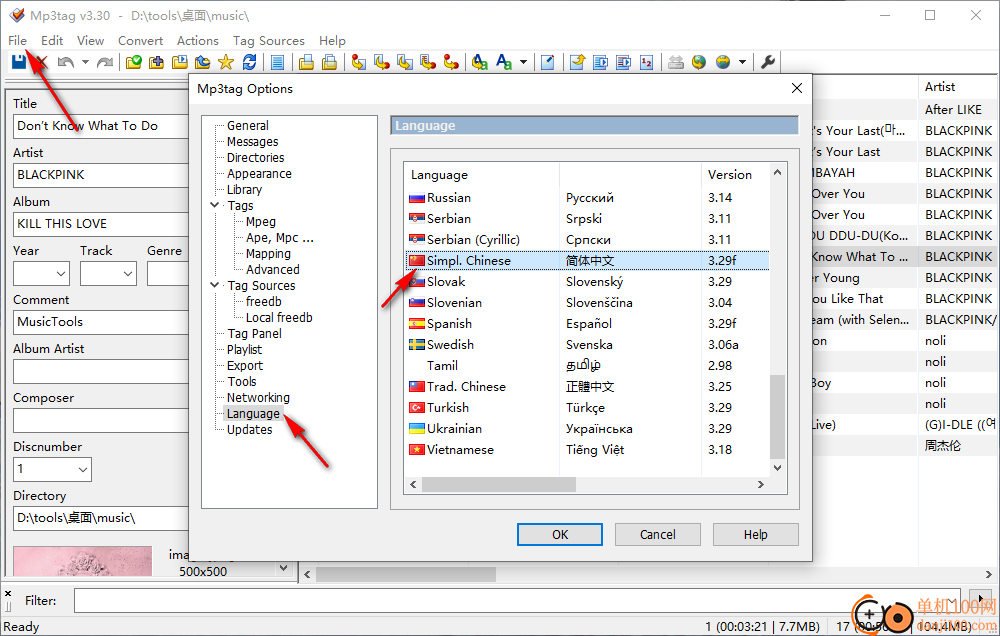This screenshot has width=1000, height=636.
Task: Click the Save tag floppy disk icon
Action: (18, 62)
